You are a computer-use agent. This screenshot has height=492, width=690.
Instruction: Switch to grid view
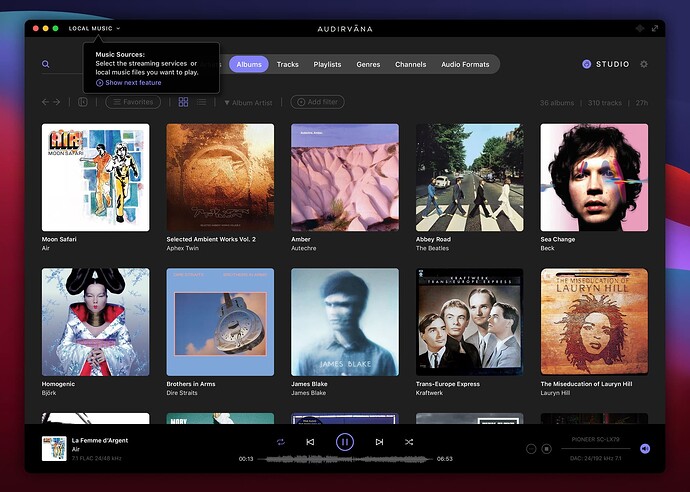click(x=184, y=102)
